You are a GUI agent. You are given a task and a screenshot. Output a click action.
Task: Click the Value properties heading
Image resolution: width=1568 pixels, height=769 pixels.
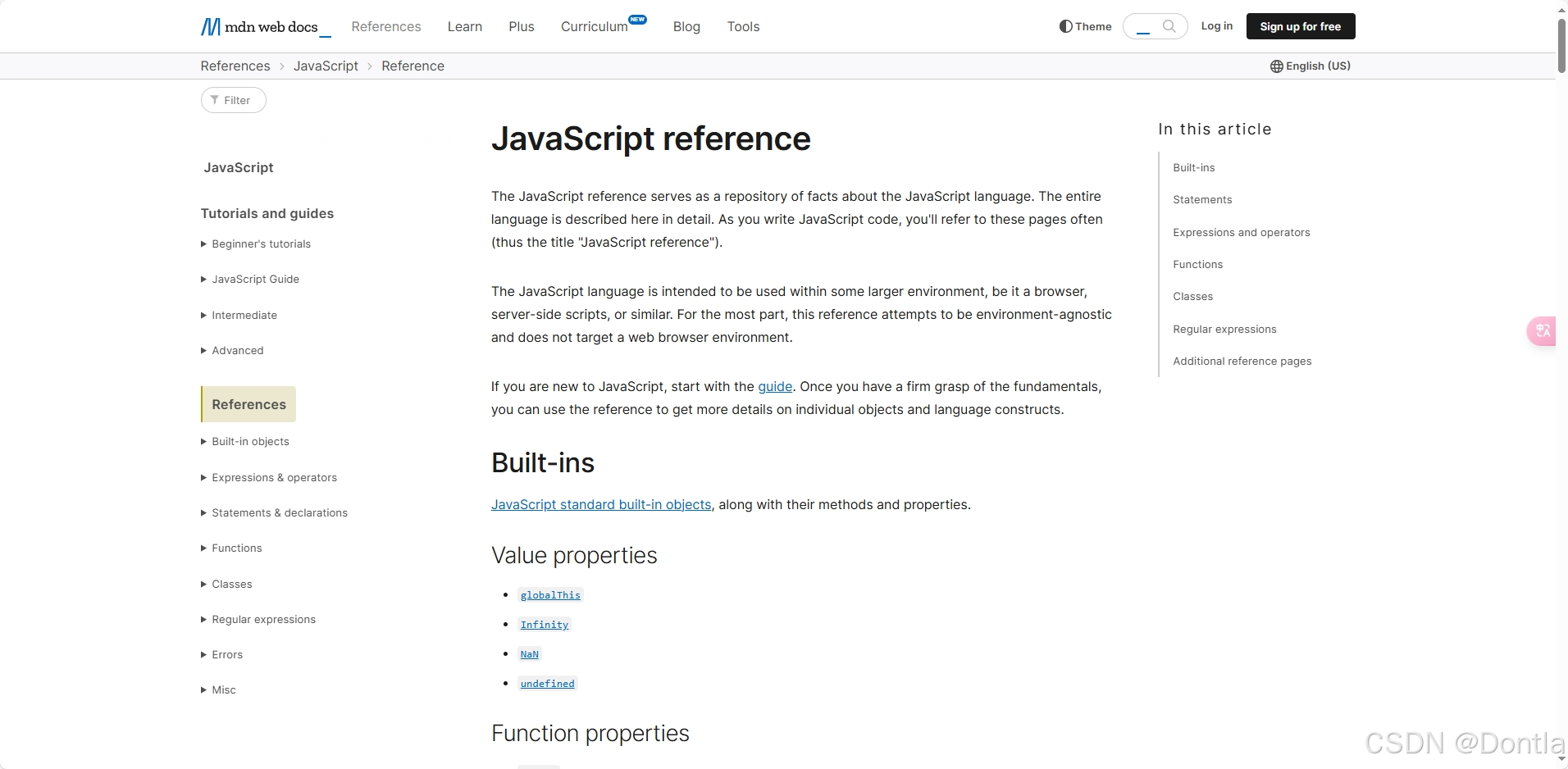tap(574, 556)
